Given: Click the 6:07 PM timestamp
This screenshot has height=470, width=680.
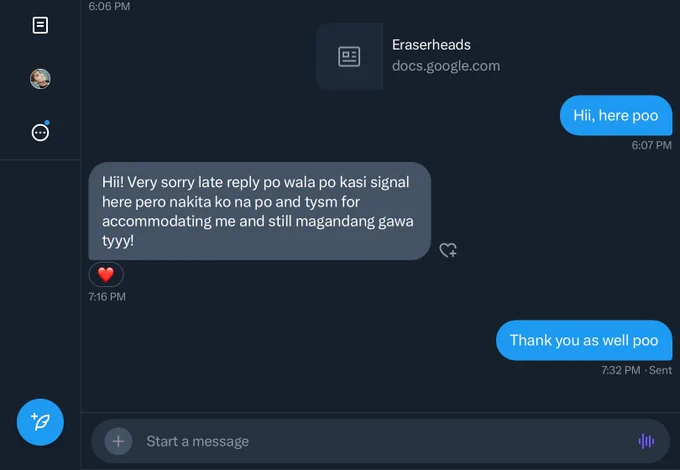Looking at the screenshot, I should point(651,145).
